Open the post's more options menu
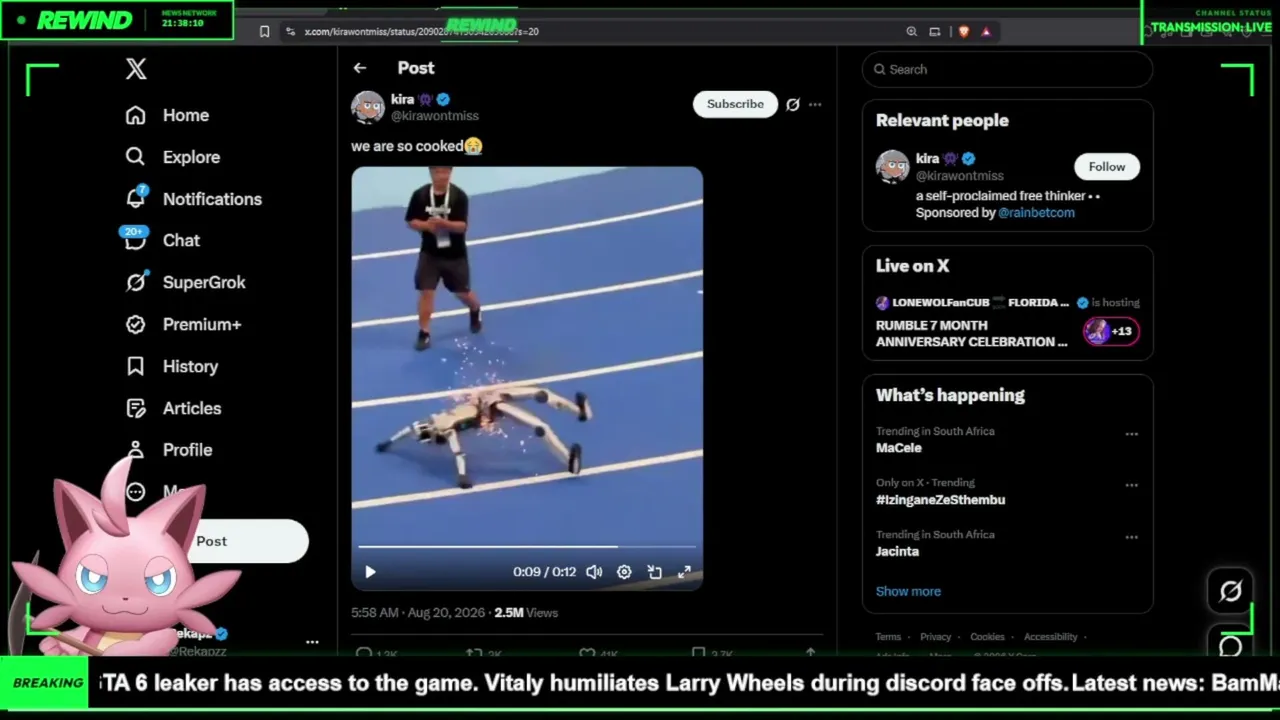1280x720 pixels. 815,104
